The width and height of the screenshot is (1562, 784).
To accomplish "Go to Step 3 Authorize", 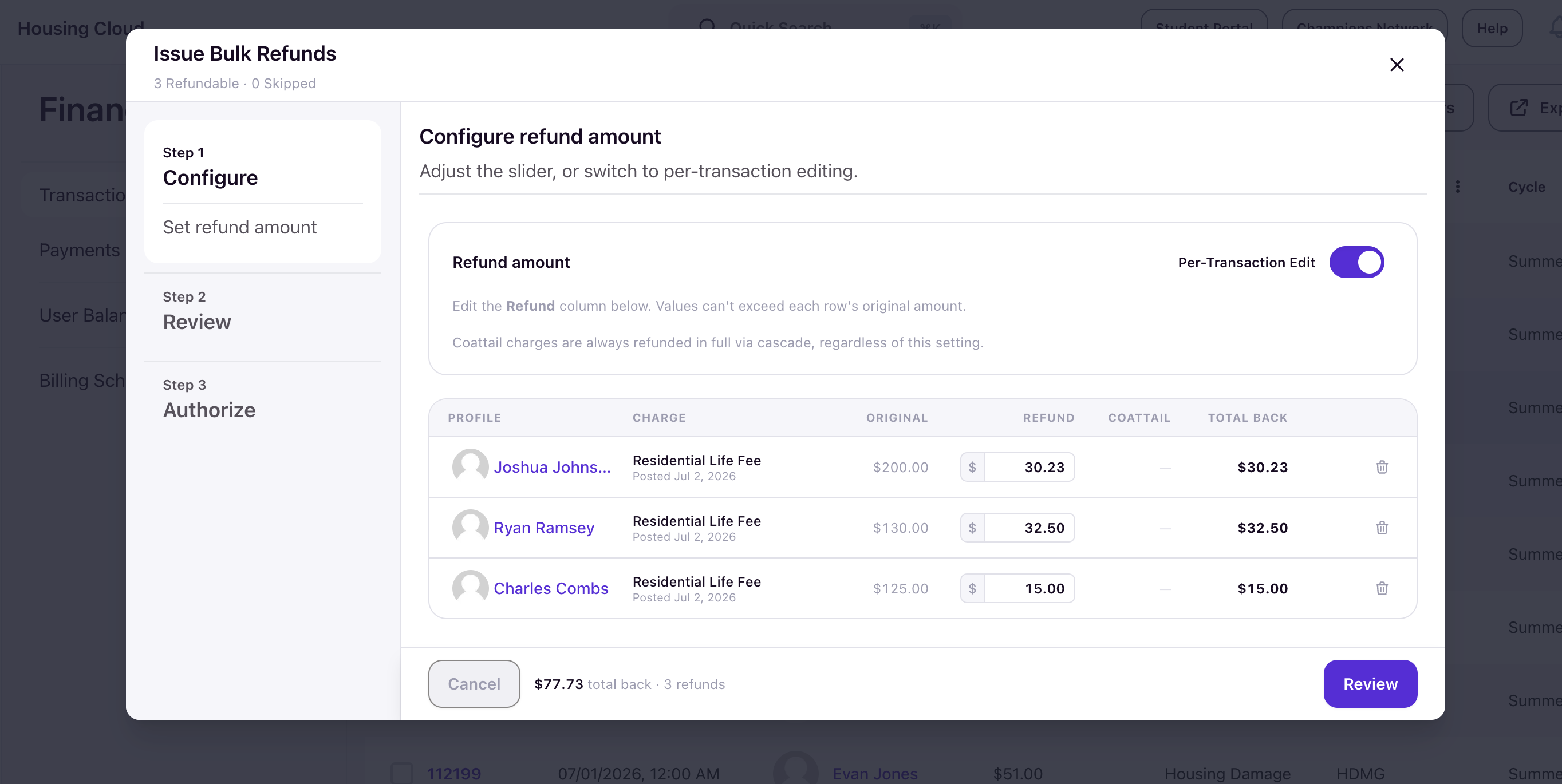I will 263,399.
